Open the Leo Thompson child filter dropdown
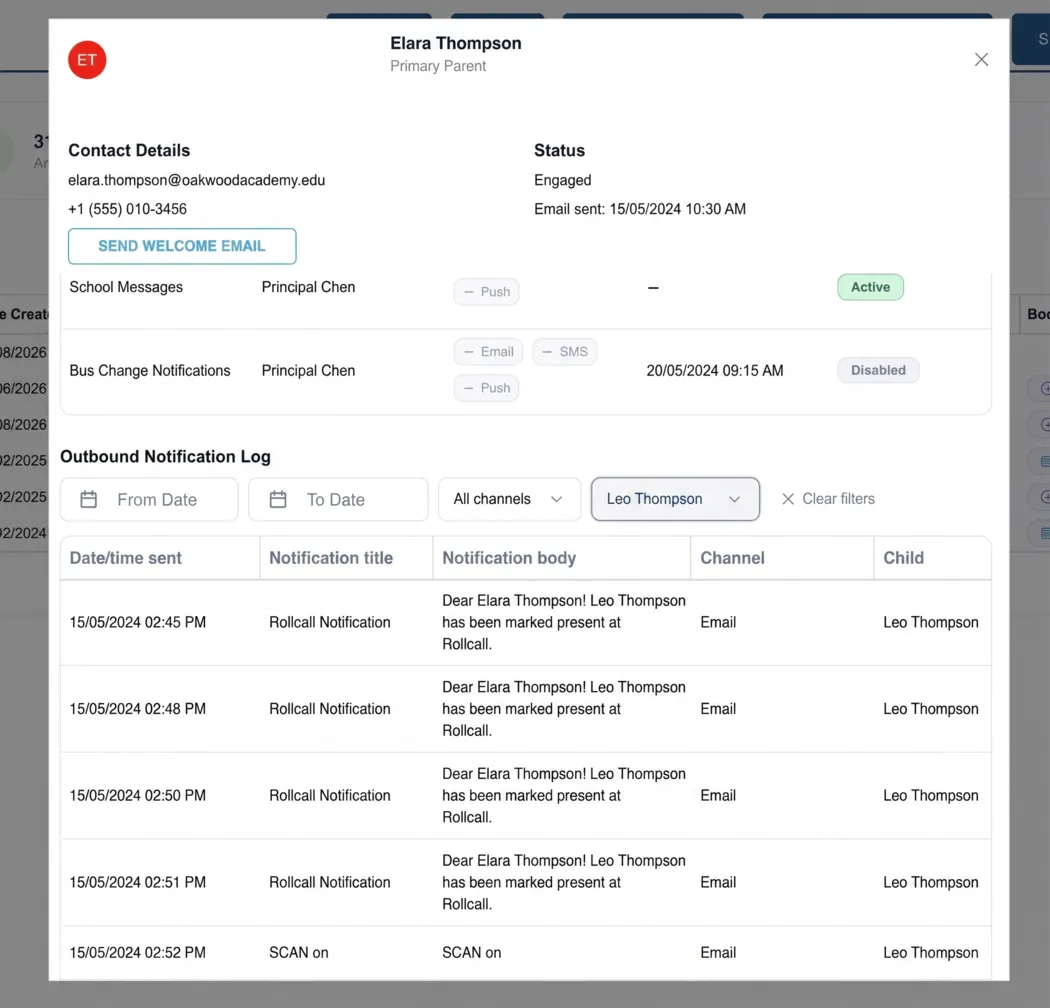Screen dimensions: 1050x1008 coord(675,499)
